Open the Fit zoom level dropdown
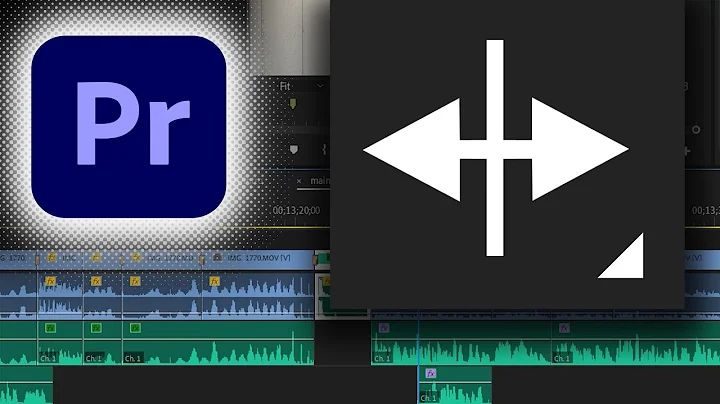 click(x=302, y=86)
